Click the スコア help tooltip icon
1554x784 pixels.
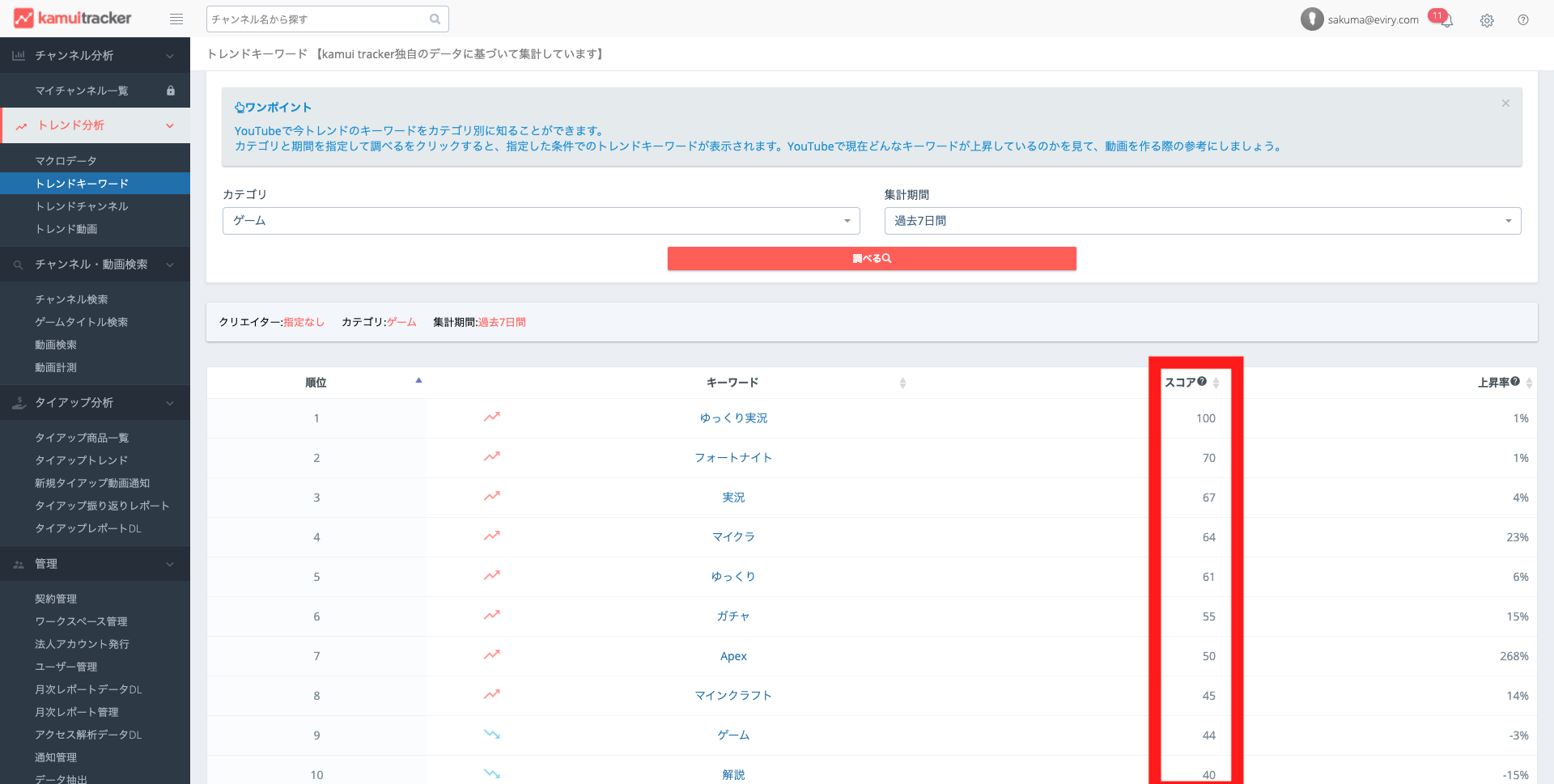1202,382
